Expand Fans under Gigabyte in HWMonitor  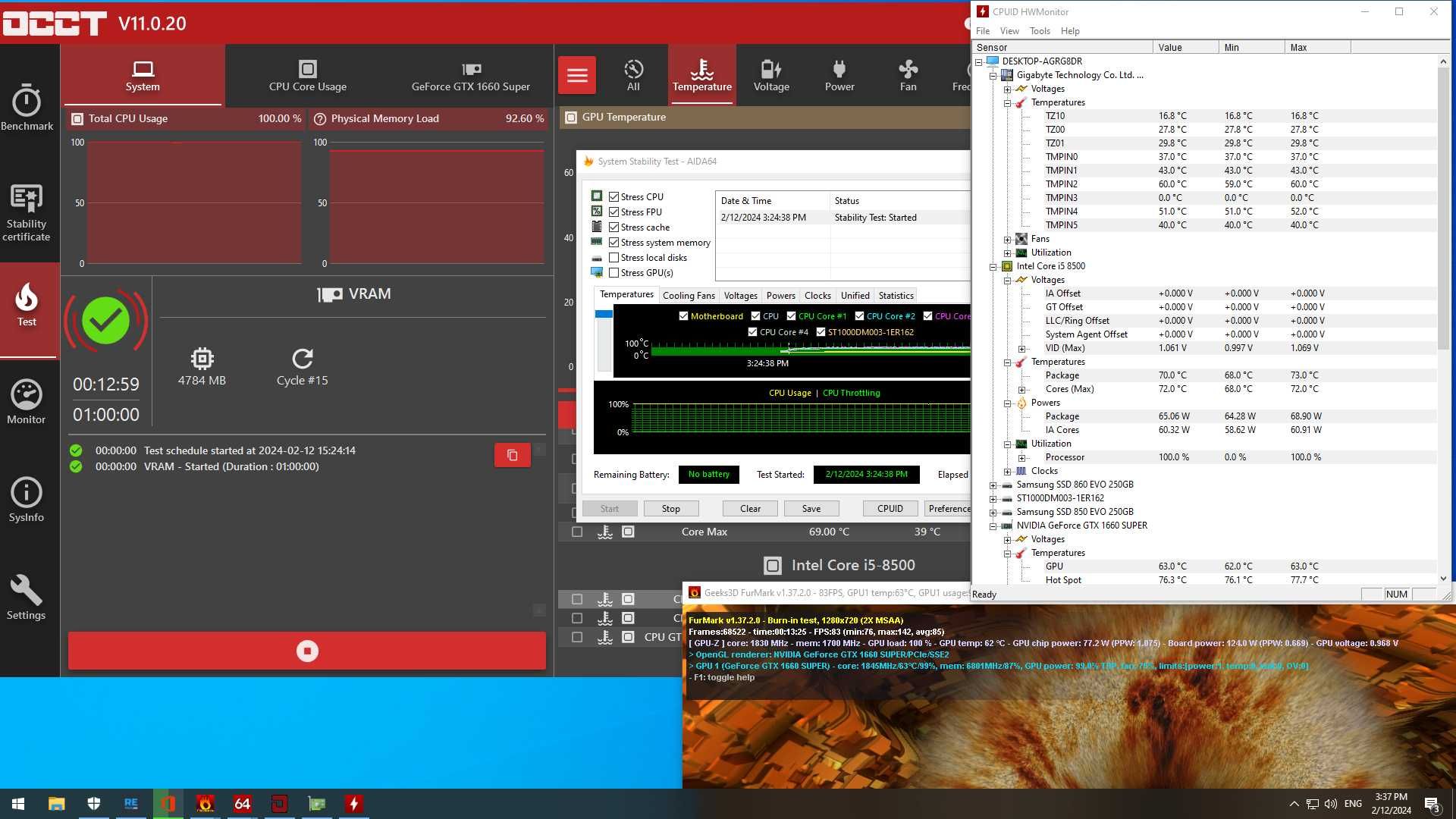pos(1007,239)
